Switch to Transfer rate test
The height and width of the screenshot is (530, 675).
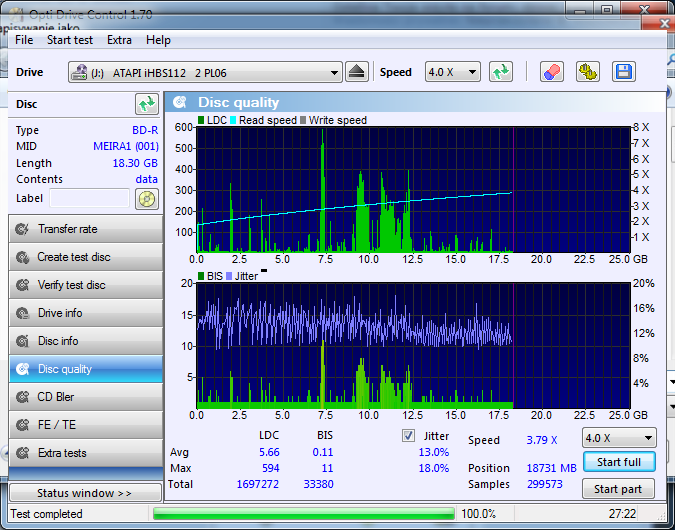pyautogui.click(x=86, y=229)
